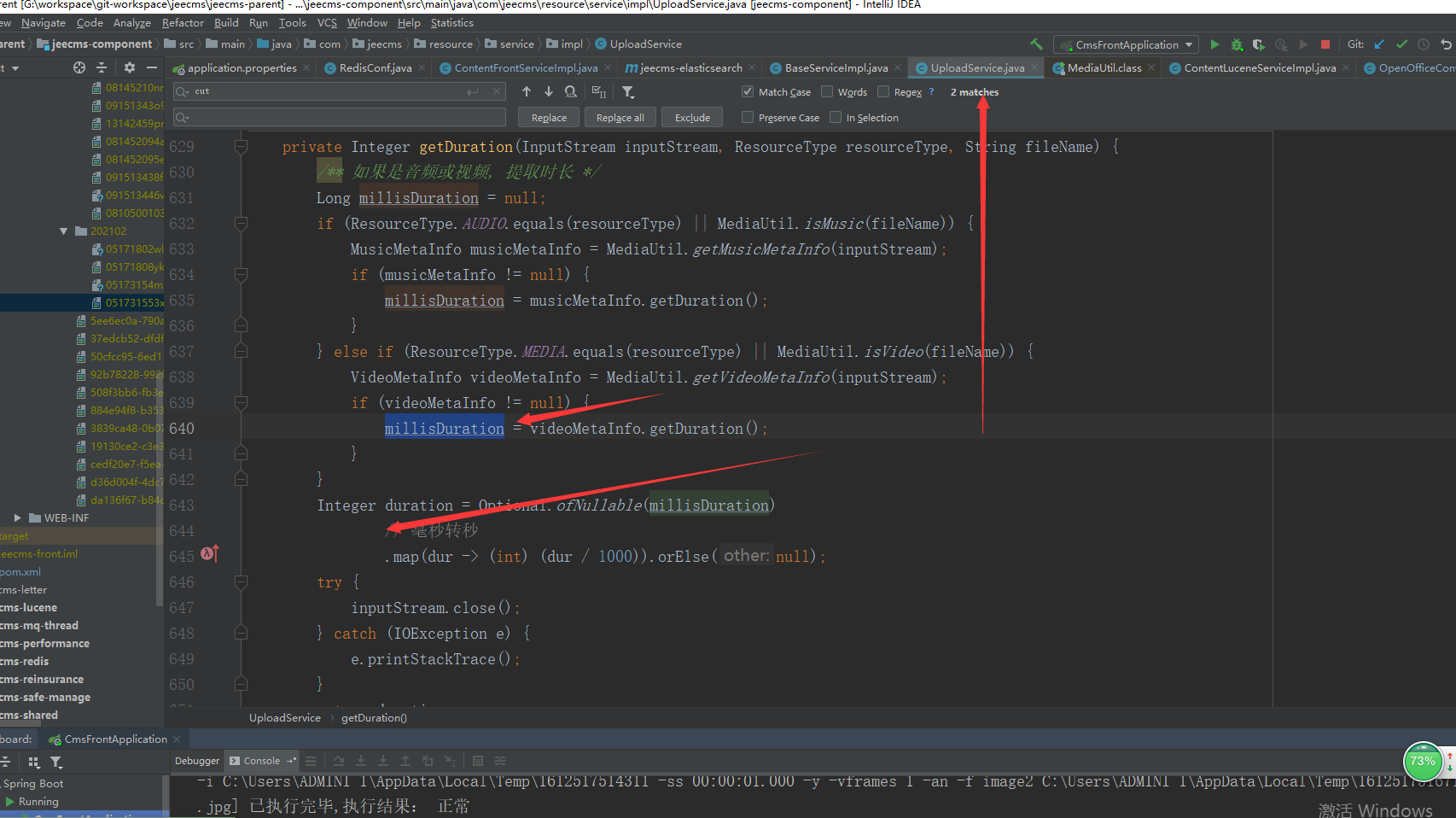The image size is (1456, 818).
Task: Open the search filter options
Action: 628,91
